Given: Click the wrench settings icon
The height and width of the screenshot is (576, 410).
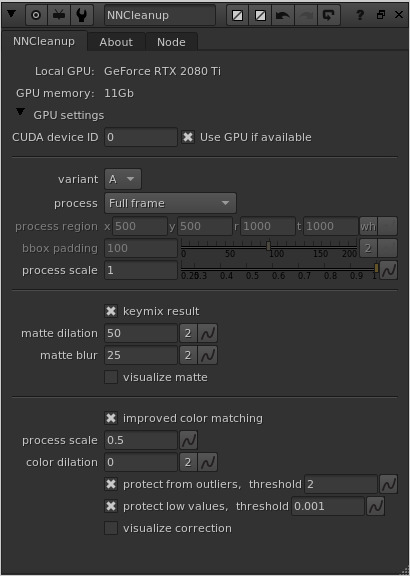Looking at the screenshot, I should (81, 15).
